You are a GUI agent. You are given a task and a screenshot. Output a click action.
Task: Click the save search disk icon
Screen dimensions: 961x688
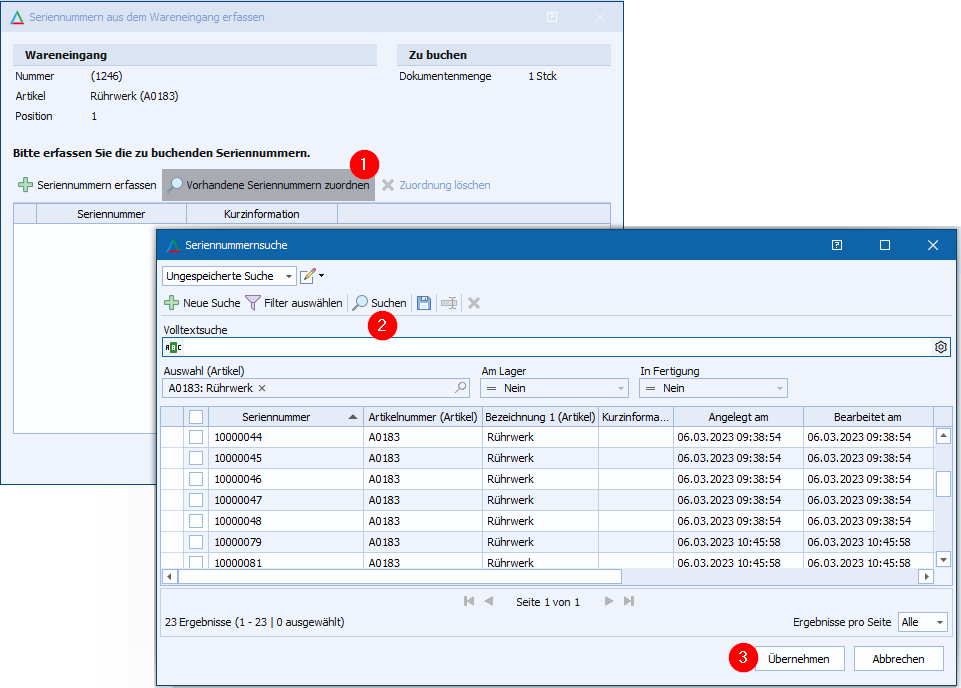(424, 303)
